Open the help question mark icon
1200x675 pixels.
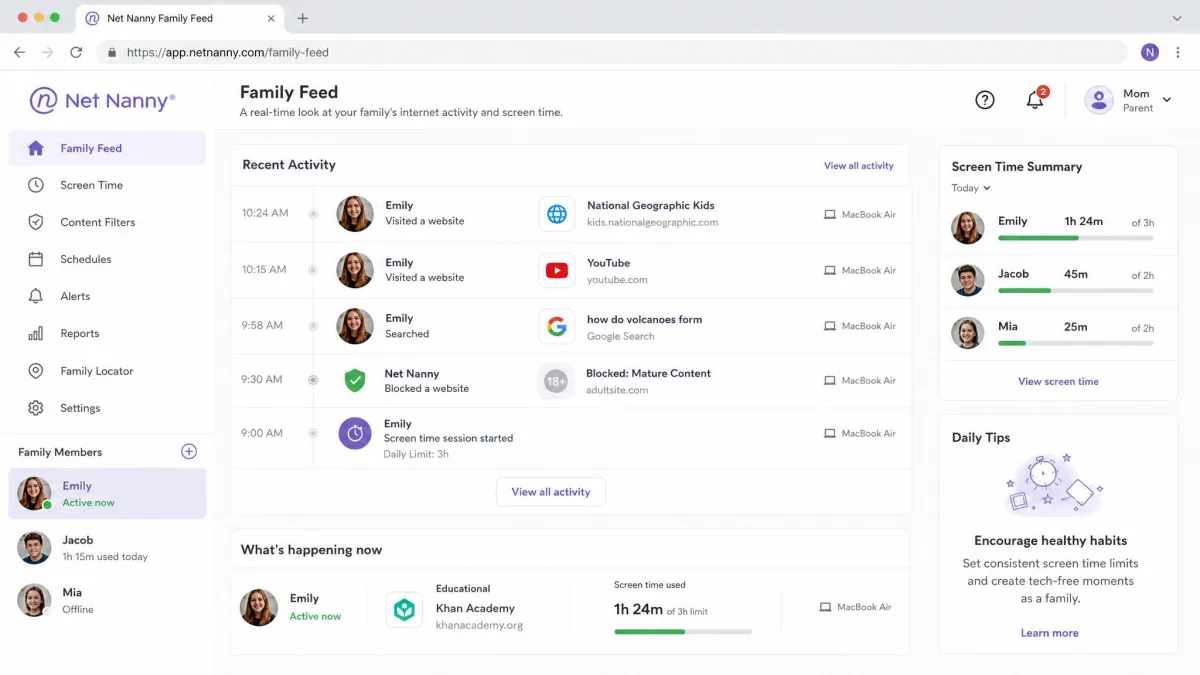coord(985,100)
